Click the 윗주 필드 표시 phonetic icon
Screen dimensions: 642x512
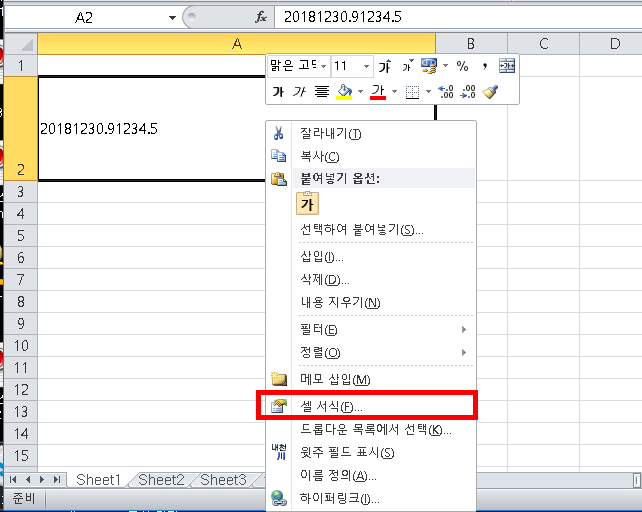279,451
